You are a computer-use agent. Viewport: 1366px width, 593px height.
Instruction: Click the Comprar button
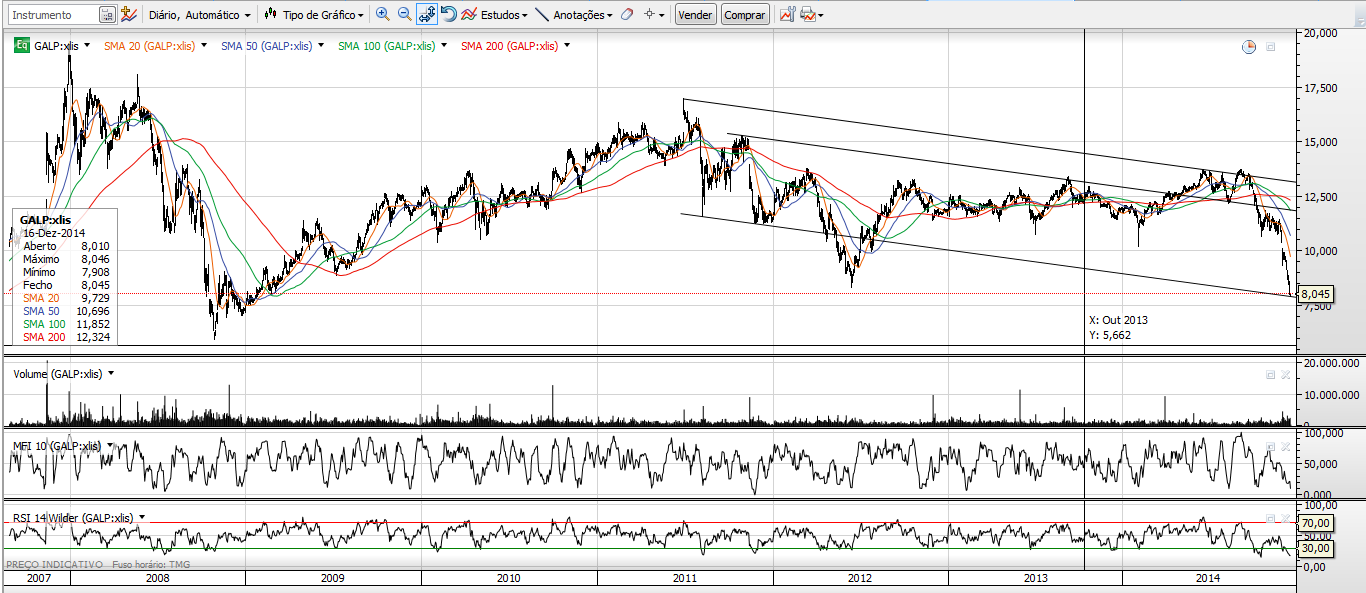745,15
